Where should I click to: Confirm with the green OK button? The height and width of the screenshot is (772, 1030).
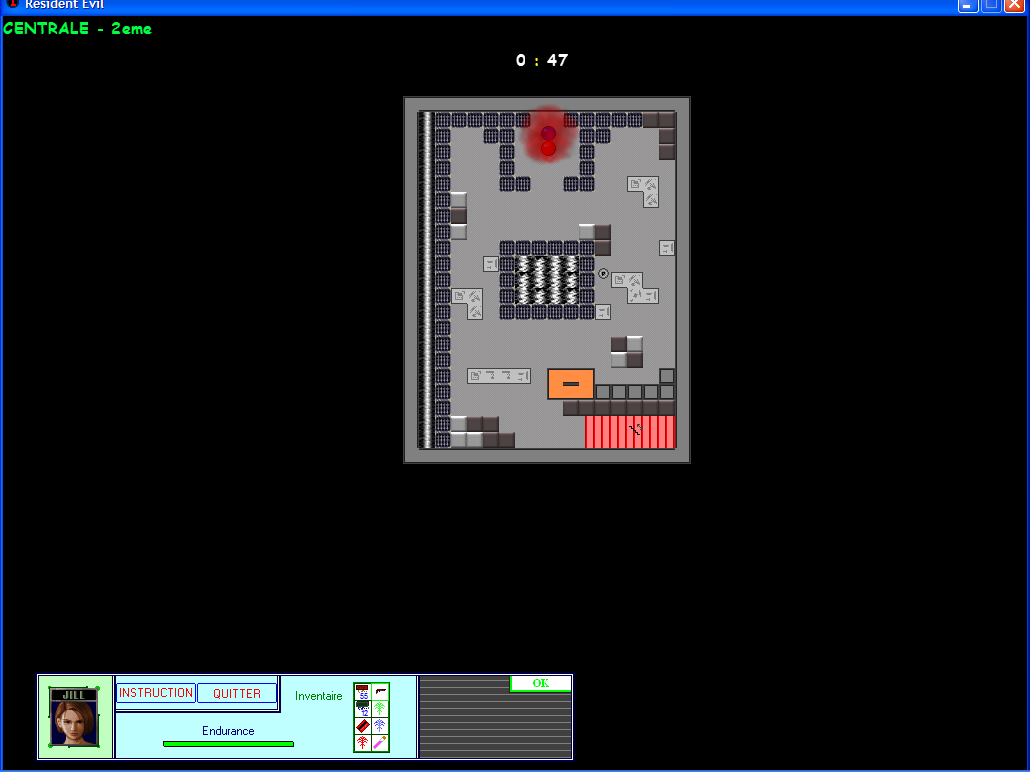click(541, 683)
